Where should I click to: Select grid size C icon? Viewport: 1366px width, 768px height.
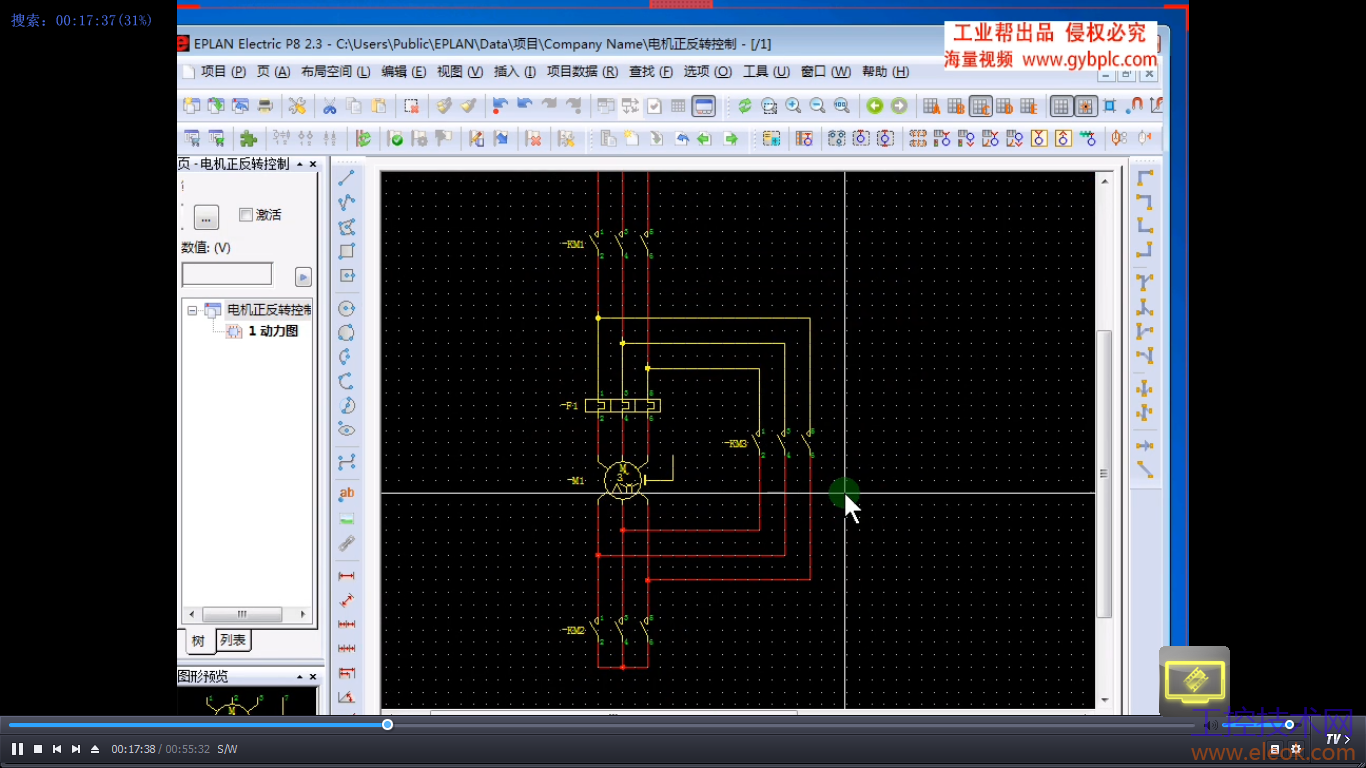pos(981,106)
